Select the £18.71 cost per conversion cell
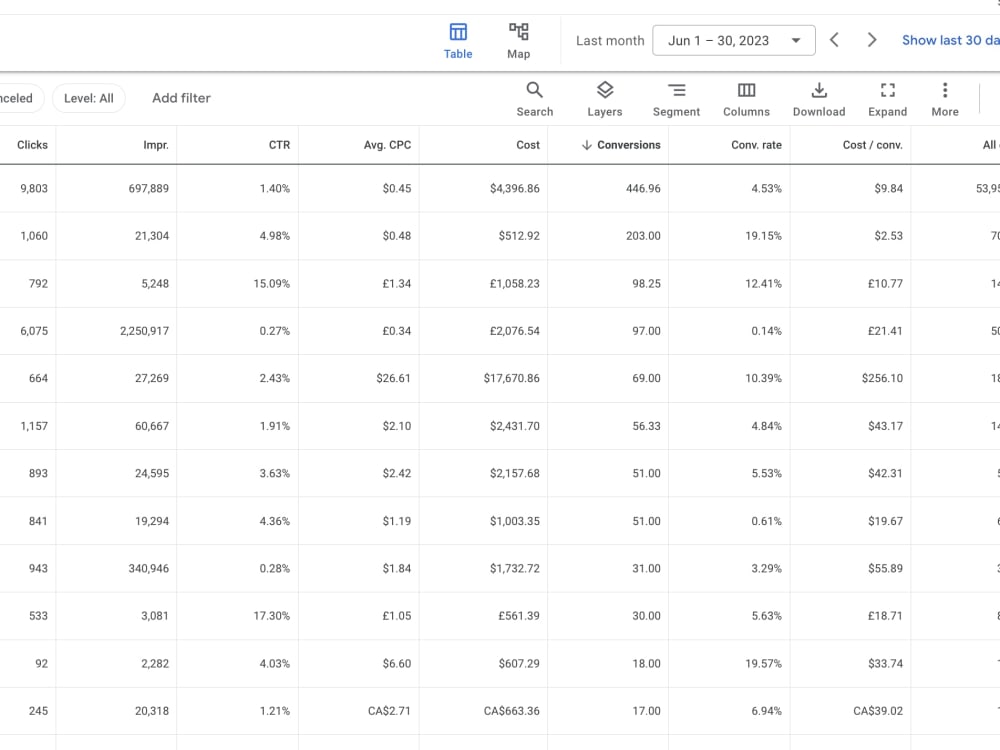Screen dimensions: 1000x750 [885, 616]
